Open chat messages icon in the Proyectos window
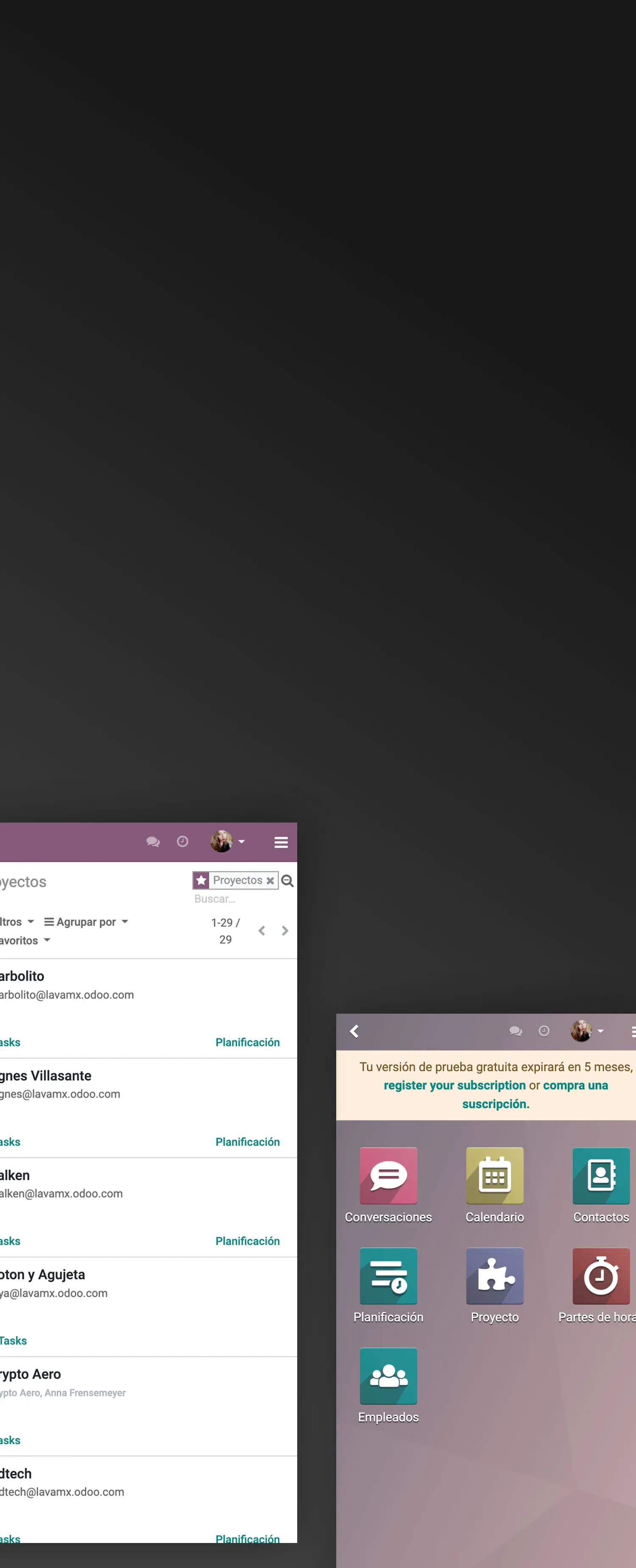The height and width of the screenshot is (1568, 636). 153,842
